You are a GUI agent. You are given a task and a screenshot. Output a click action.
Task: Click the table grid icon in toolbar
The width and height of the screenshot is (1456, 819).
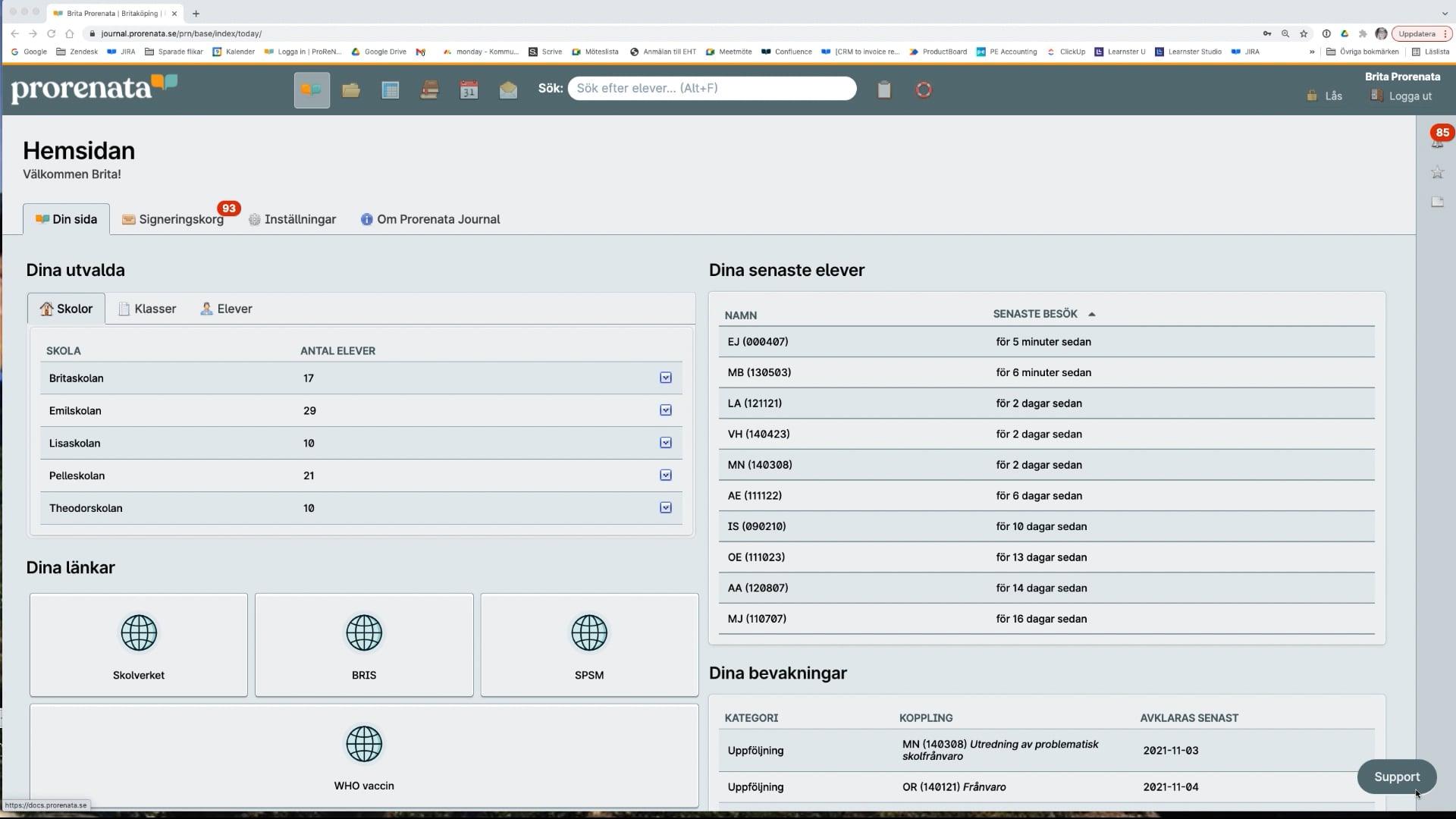tap(390, 90)
